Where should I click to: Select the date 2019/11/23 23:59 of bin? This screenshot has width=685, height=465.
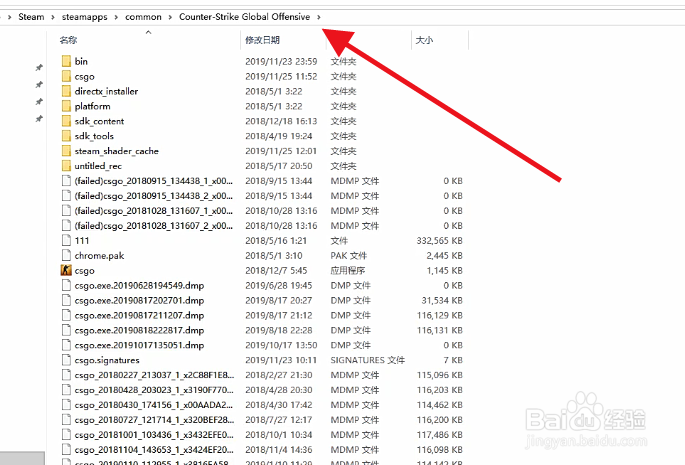pyautogui.click(x=281, y=61)
